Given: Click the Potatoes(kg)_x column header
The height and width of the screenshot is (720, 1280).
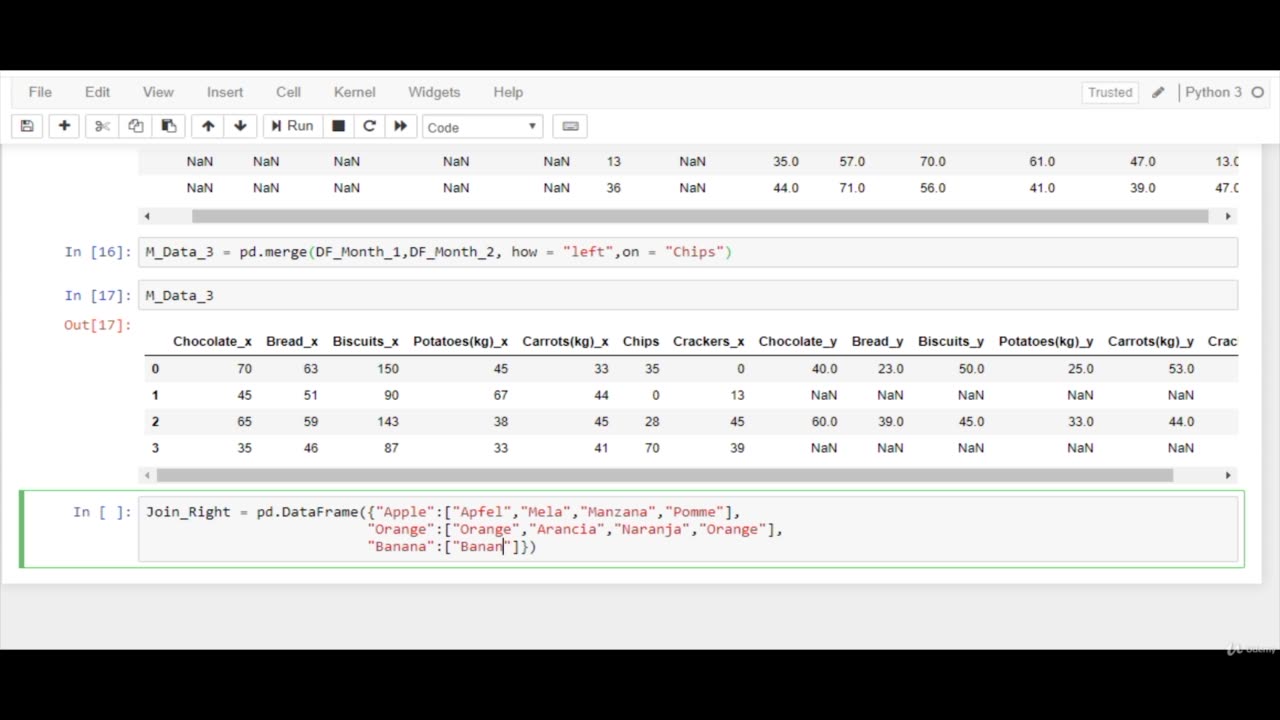Looking at the screenshot, I should tap(460, 341).
